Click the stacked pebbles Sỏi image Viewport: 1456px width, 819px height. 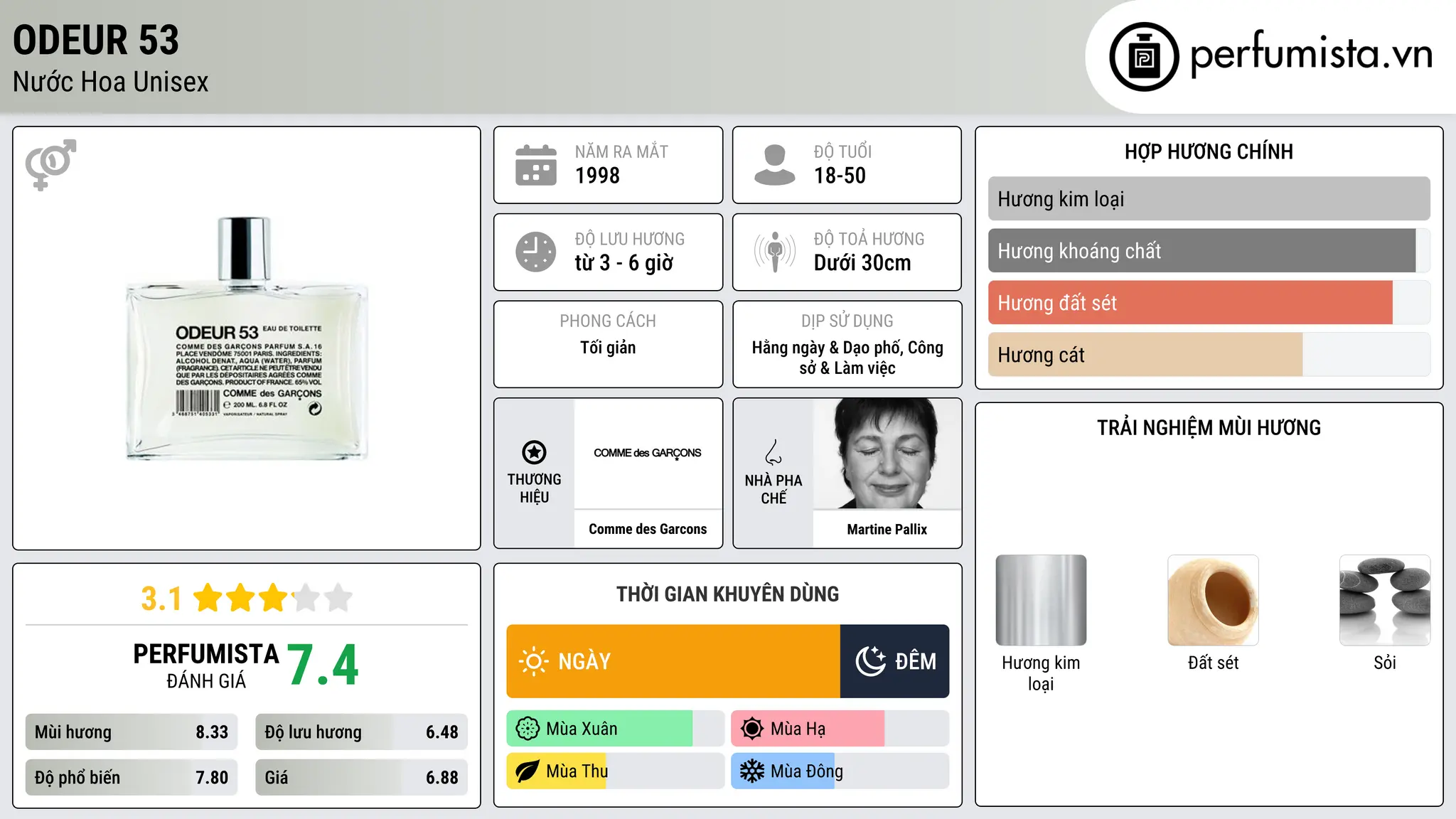(1385, 600)
